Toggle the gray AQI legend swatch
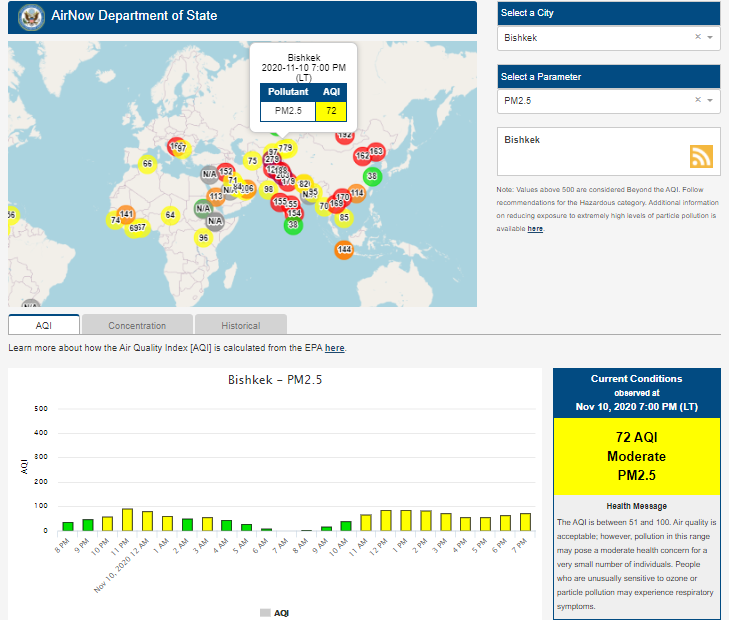 tap(265, 612)
